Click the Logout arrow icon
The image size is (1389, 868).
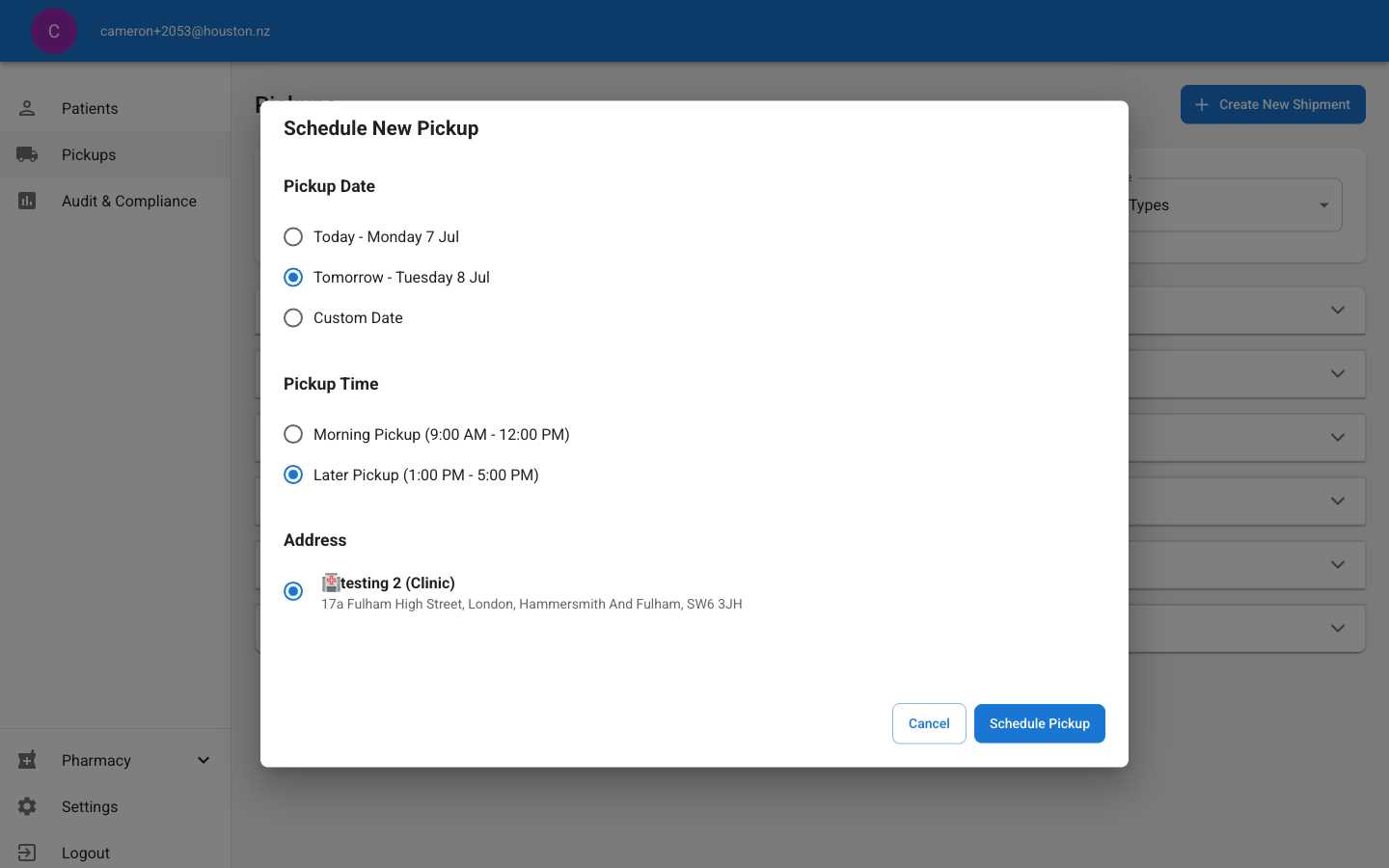coord(27,853)
